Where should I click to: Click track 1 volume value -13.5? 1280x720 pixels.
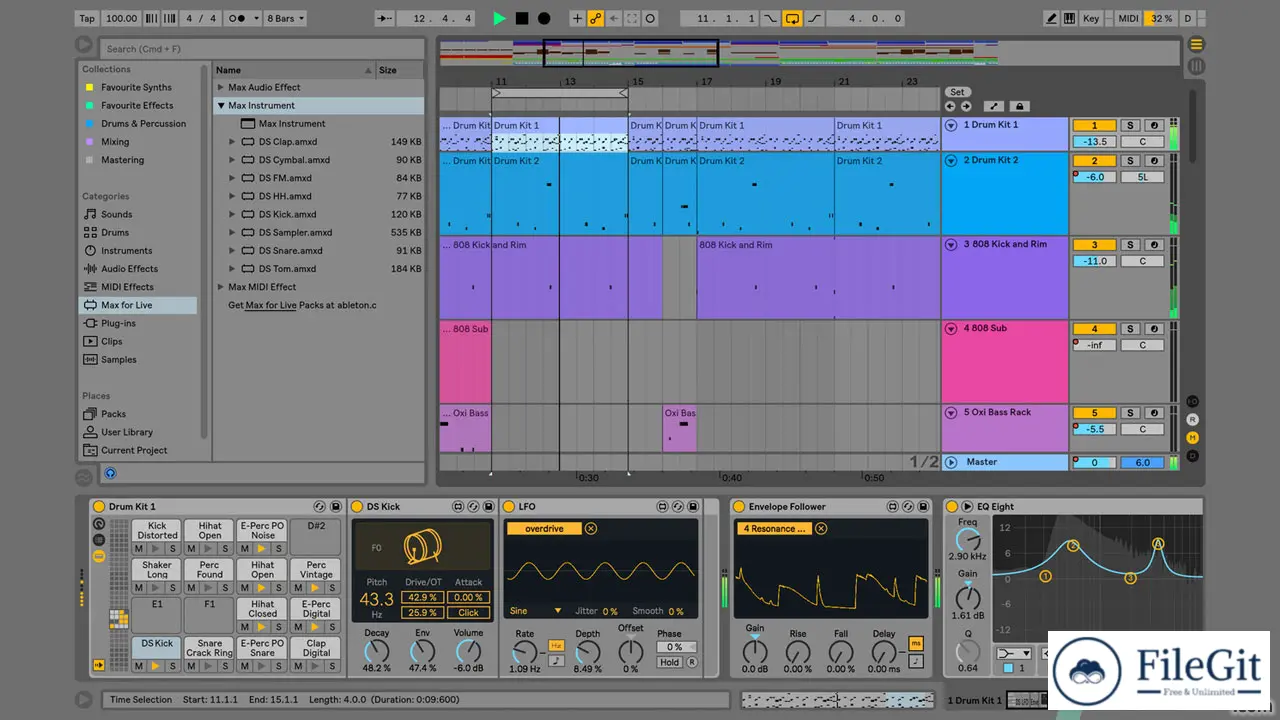click(x=1094, y=142)
